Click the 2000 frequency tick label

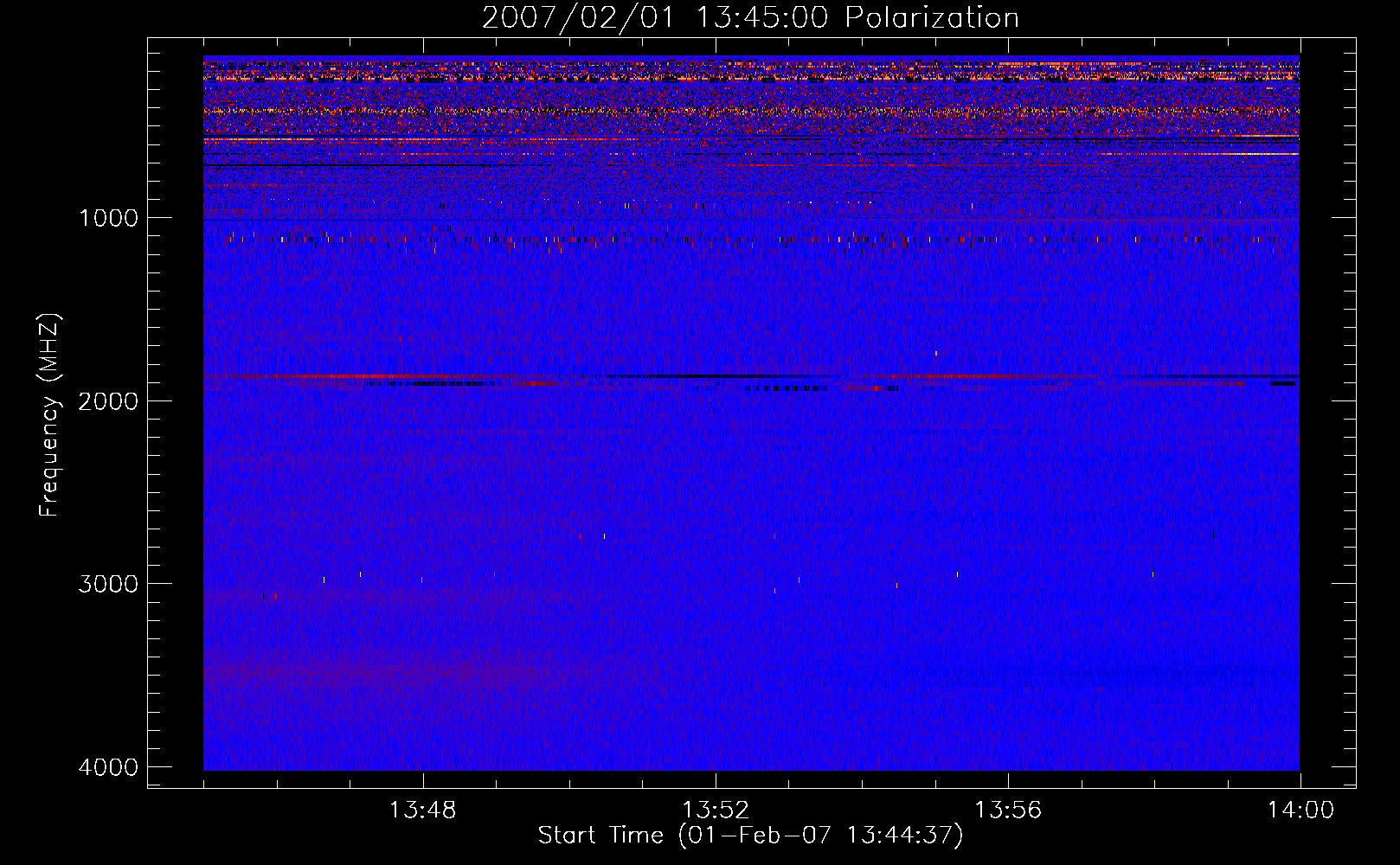(x=108, y=401)
